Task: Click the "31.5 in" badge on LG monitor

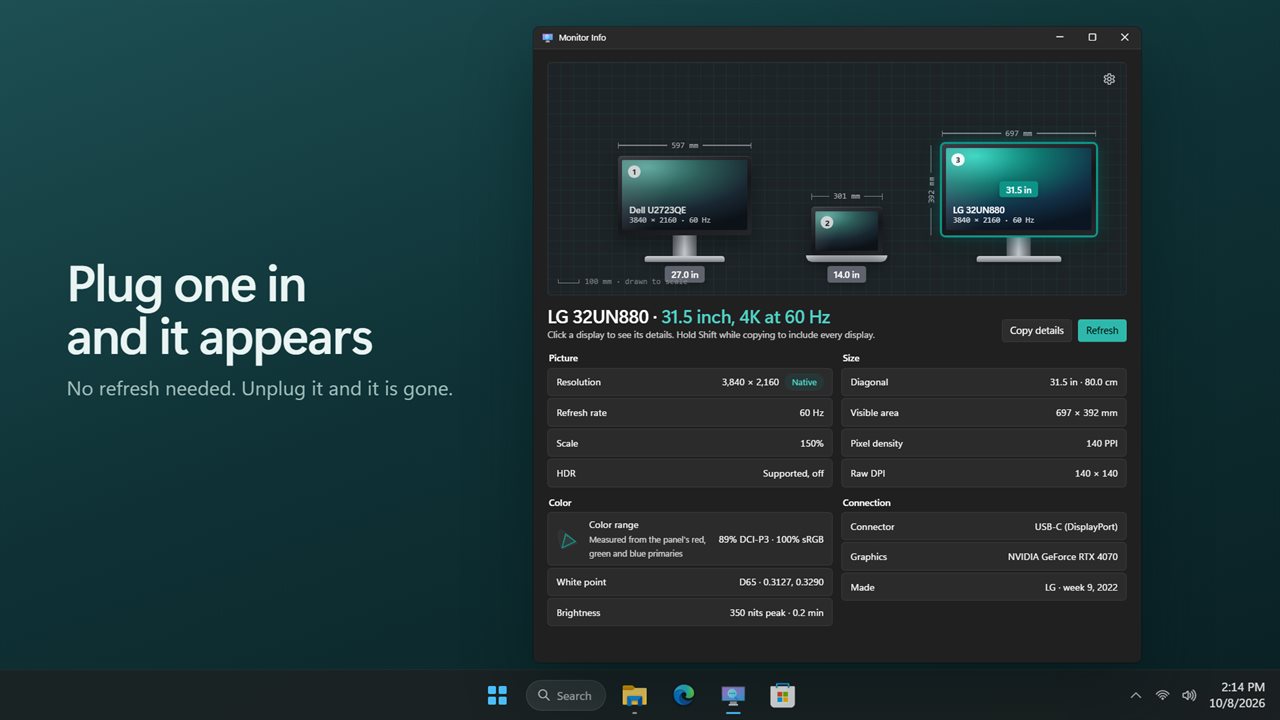Action: (x=1018, y=190)
